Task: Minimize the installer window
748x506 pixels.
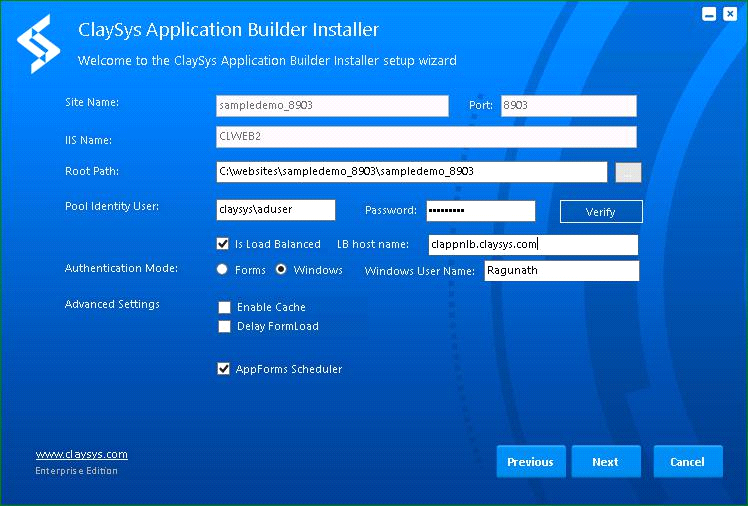Action: tap(709, 14)
